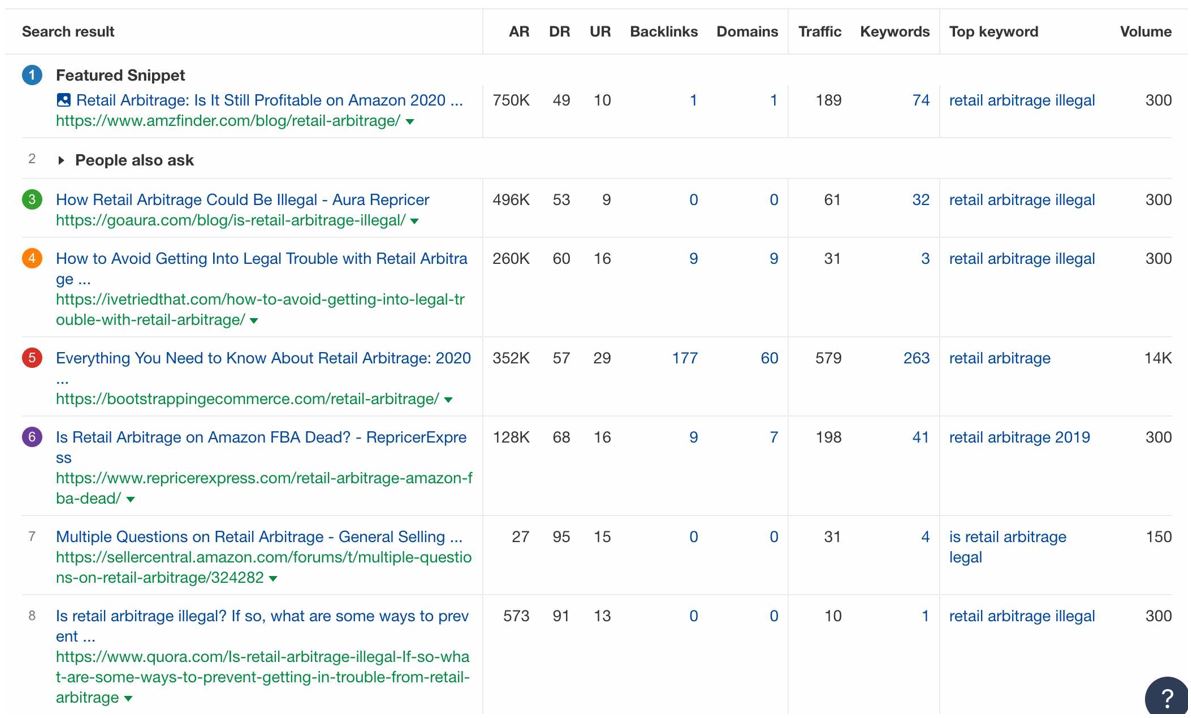This screenshot has width=1191, height=718.
Task: Click the bootstrappingecommerce.com green URL
Action: [x=247, y=399]
